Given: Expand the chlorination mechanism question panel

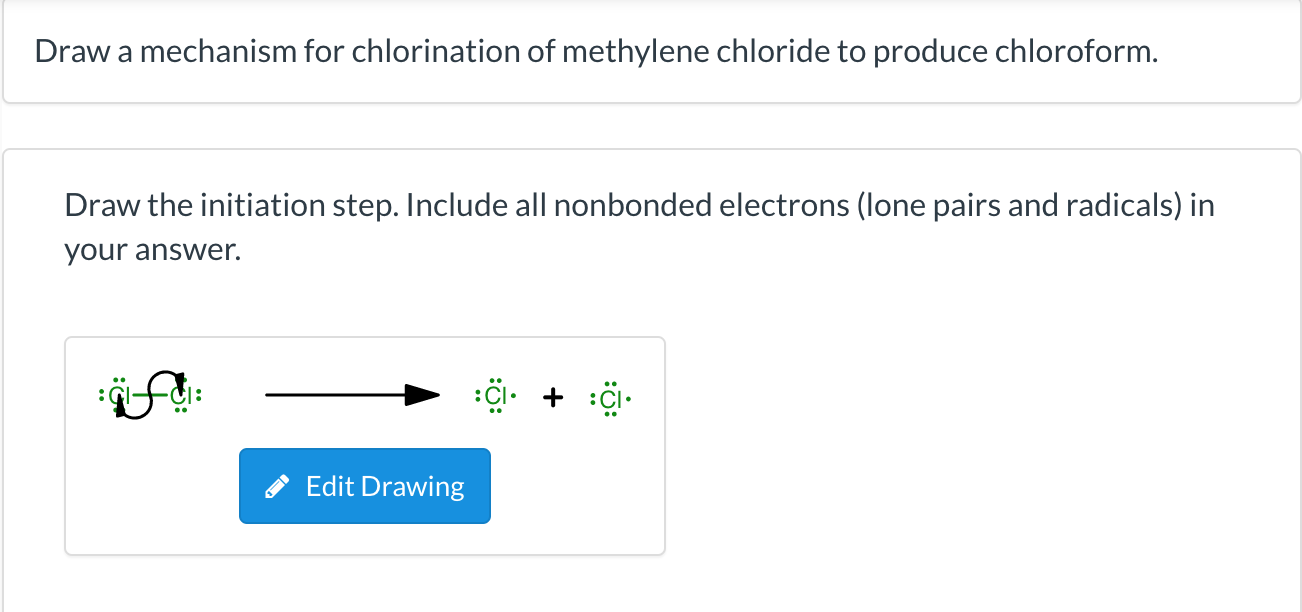Looking at the screenshot, I should pos(651,51).
